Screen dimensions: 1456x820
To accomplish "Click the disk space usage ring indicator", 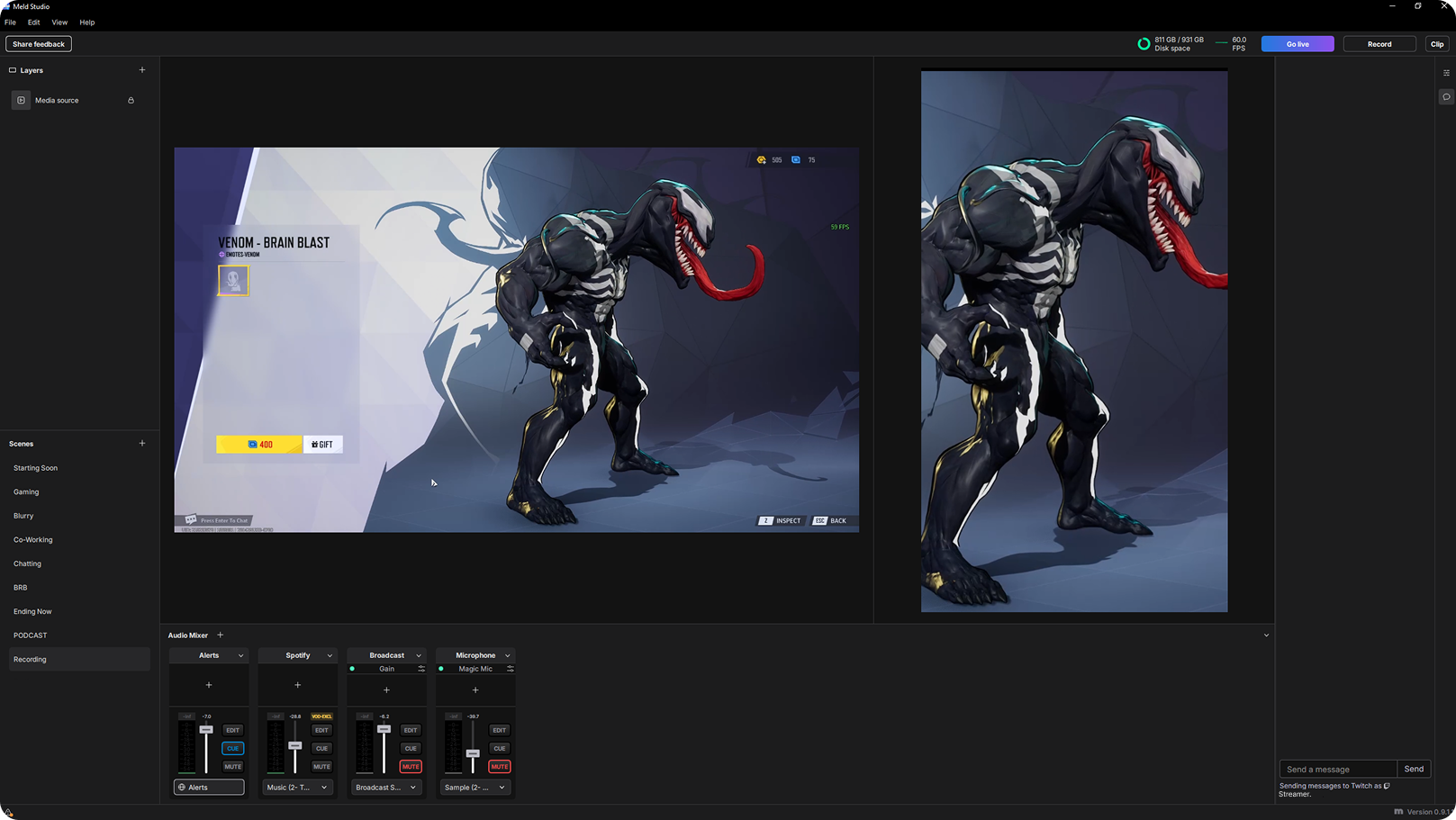I will point(1144,44).
